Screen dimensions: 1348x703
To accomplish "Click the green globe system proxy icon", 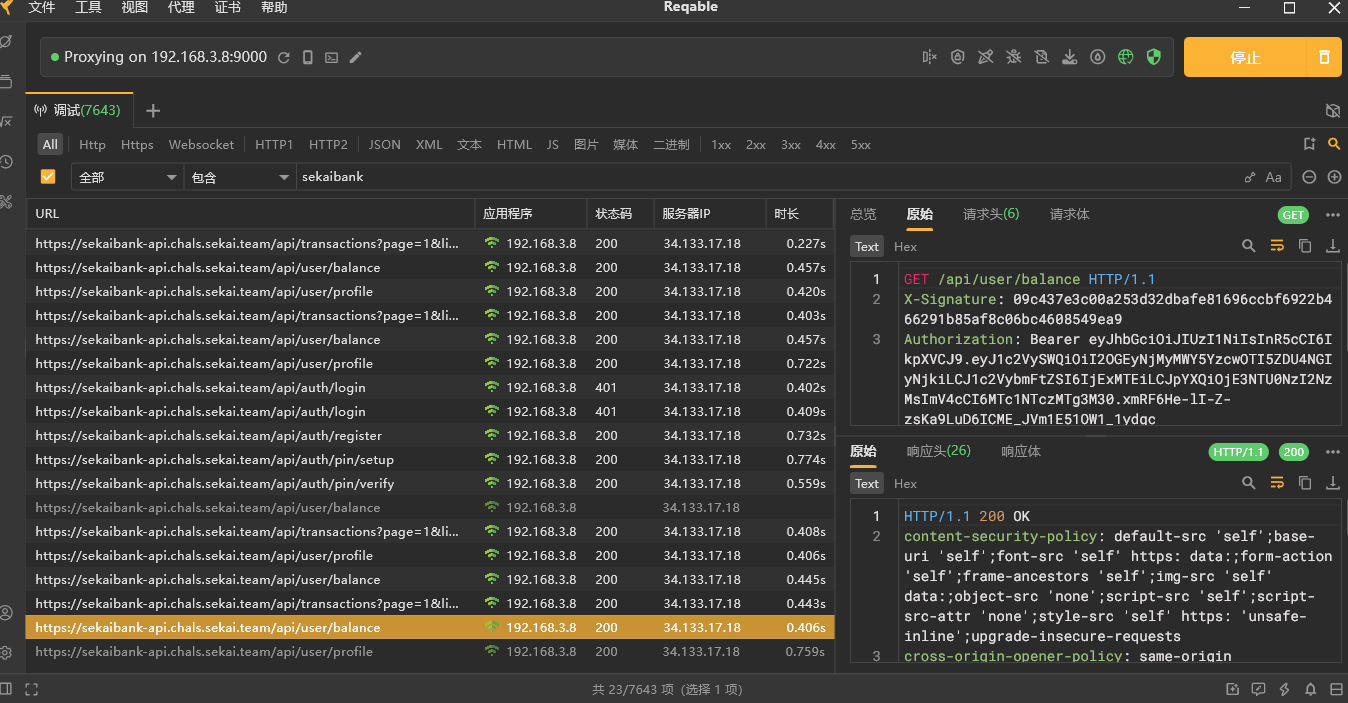I will click(x=1126, y=57).
